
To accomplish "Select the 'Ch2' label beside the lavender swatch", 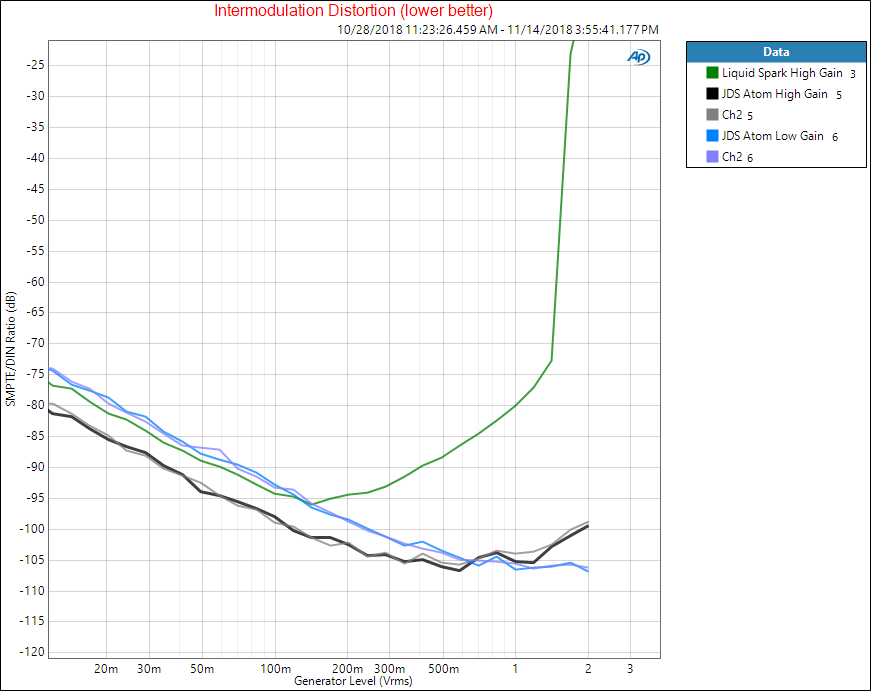I will (x=732, y=157).
